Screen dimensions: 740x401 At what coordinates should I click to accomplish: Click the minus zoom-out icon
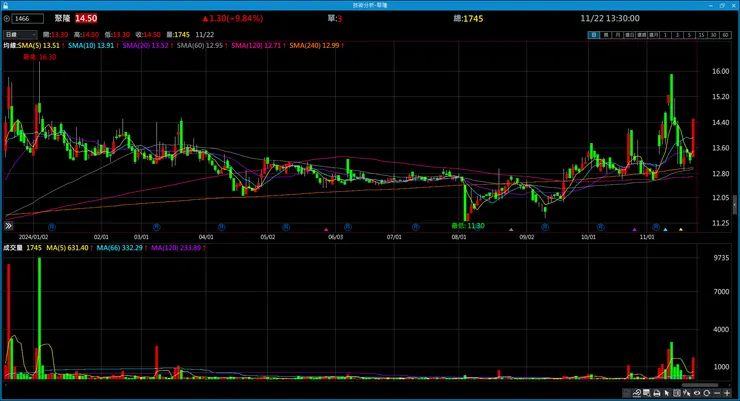(717, 393)
